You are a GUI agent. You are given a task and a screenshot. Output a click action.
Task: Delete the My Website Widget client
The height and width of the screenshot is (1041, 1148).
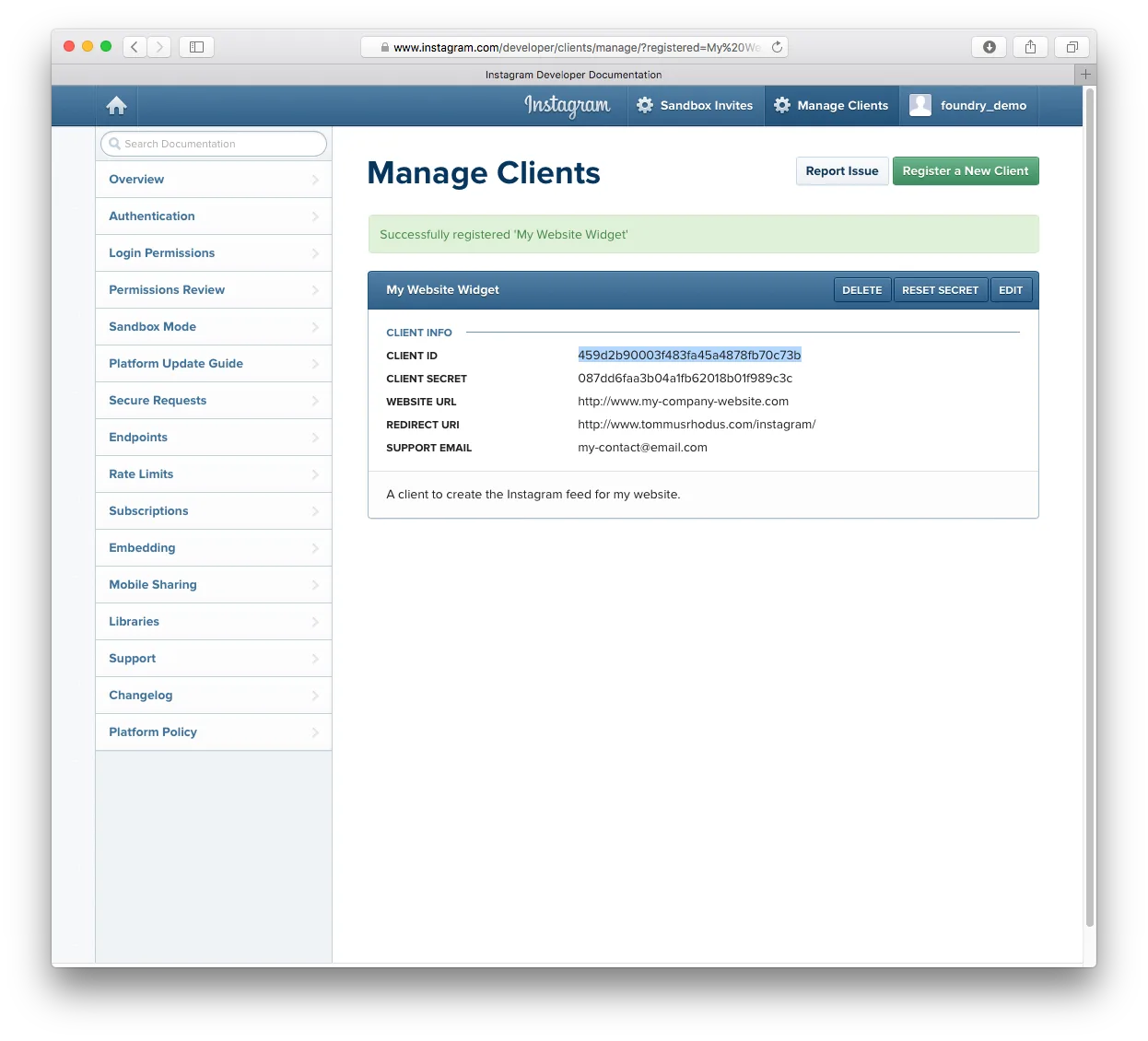(x=862, y=290)
